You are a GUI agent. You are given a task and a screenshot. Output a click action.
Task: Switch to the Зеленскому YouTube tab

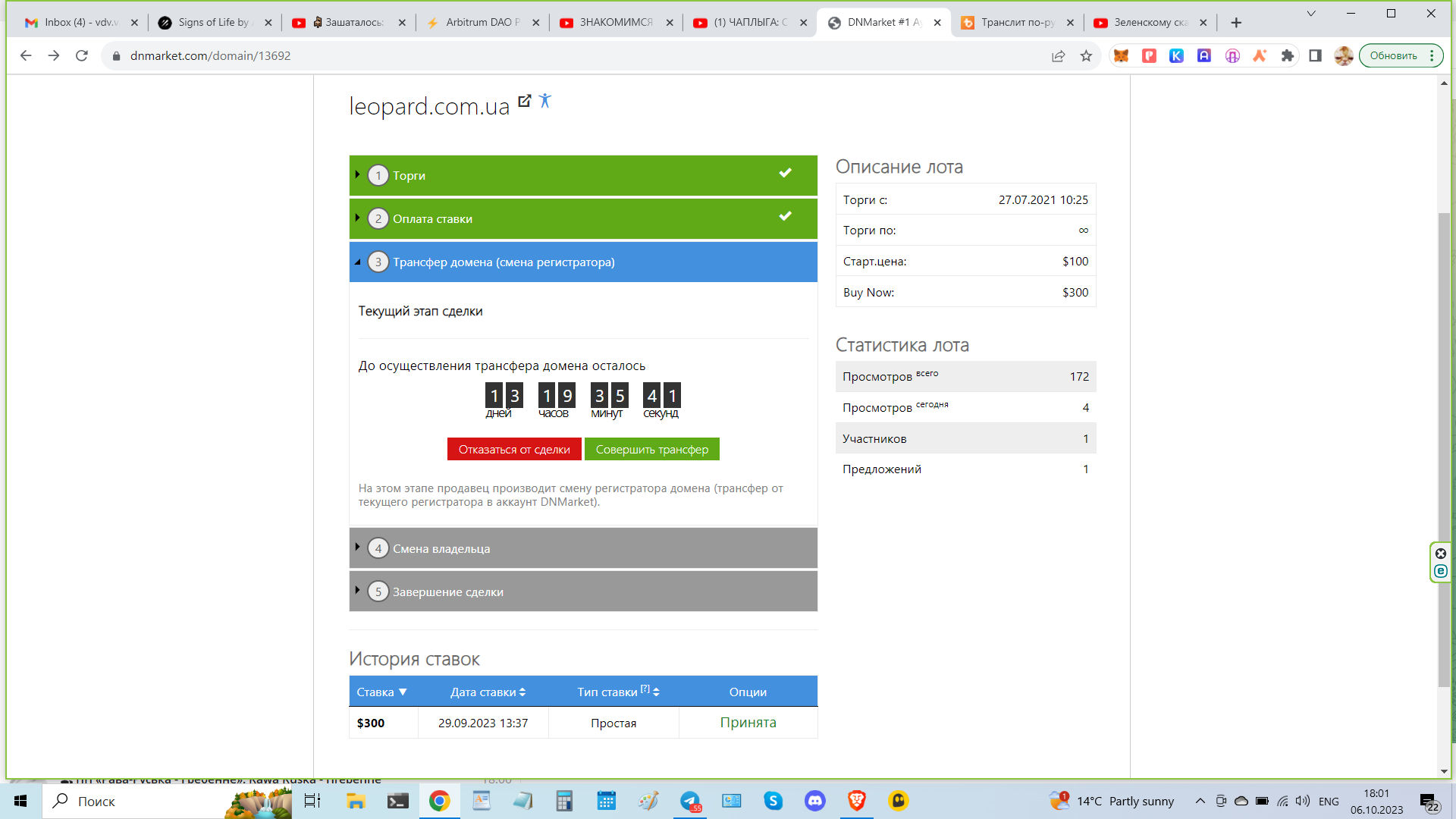tap(1151, 22)
